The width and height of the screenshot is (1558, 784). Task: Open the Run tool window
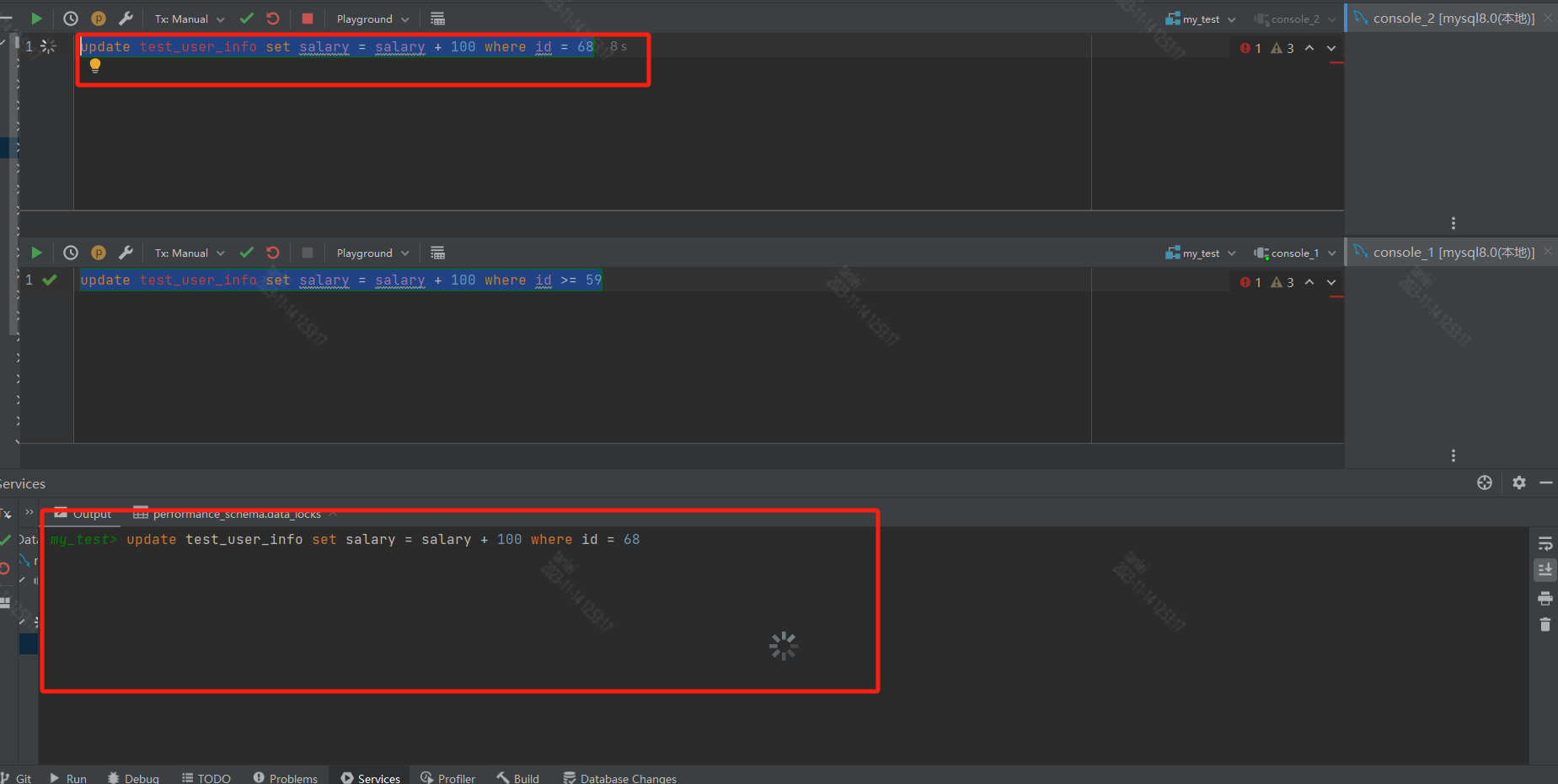(68, 778)
